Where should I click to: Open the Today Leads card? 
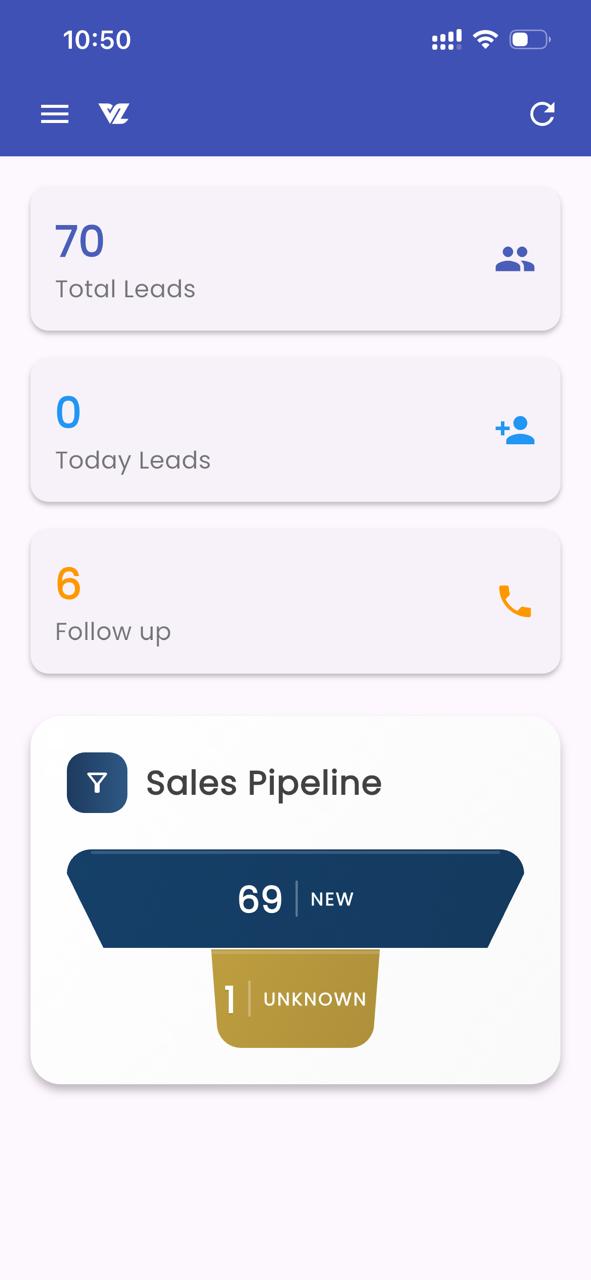tap(295, 429)
